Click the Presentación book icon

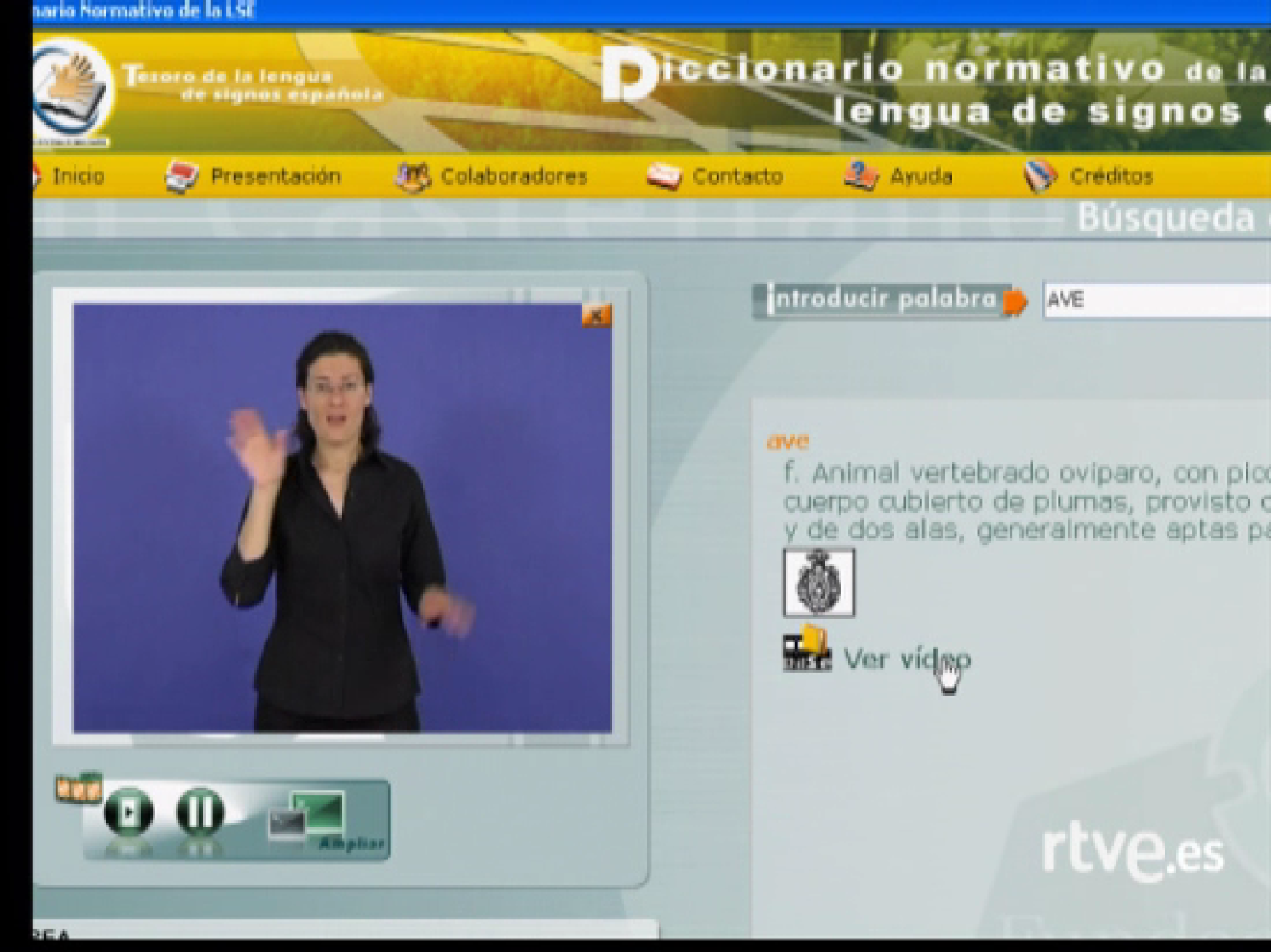tap(181, 176)
